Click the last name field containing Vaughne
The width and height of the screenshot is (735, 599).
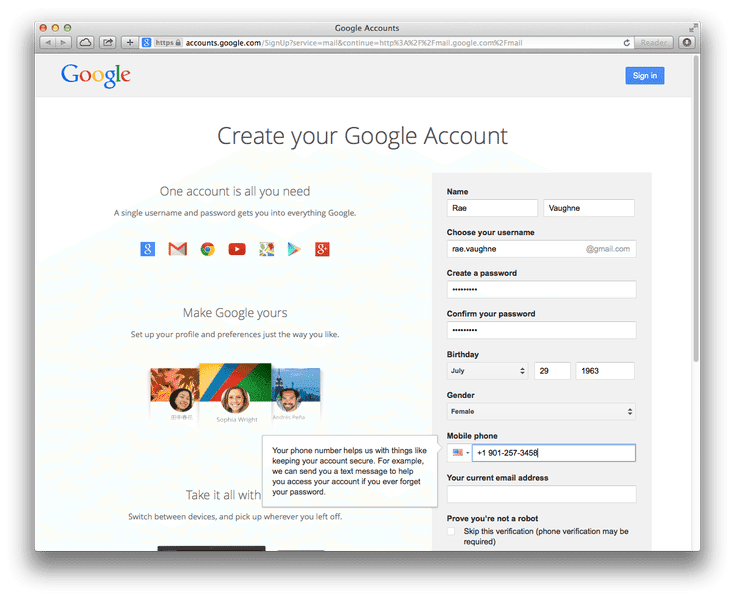[x=589, y=208]
